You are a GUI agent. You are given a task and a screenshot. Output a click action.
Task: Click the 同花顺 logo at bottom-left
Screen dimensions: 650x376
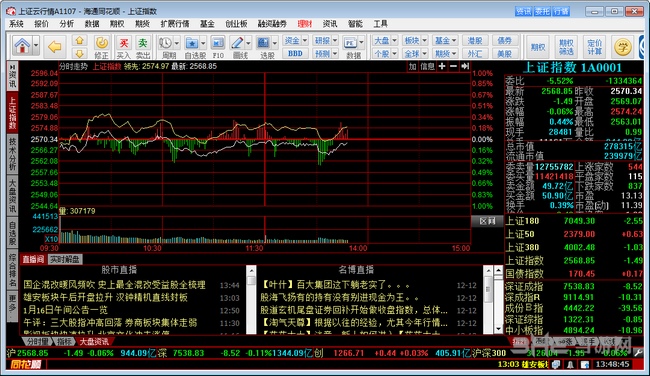click(x=26, y=364)
